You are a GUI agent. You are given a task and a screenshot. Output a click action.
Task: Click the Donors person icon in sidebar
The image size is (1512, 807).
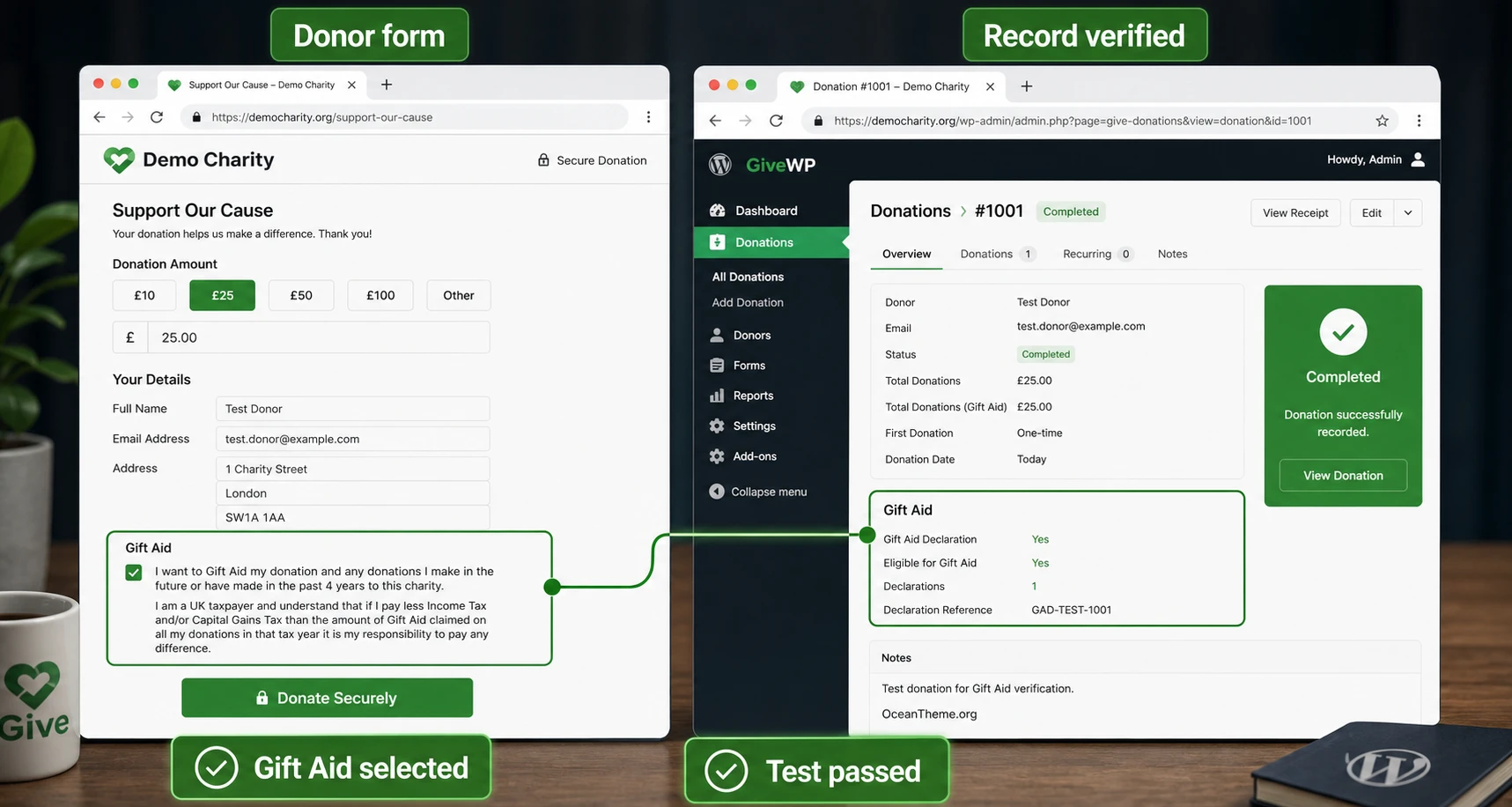pos(717,335)
